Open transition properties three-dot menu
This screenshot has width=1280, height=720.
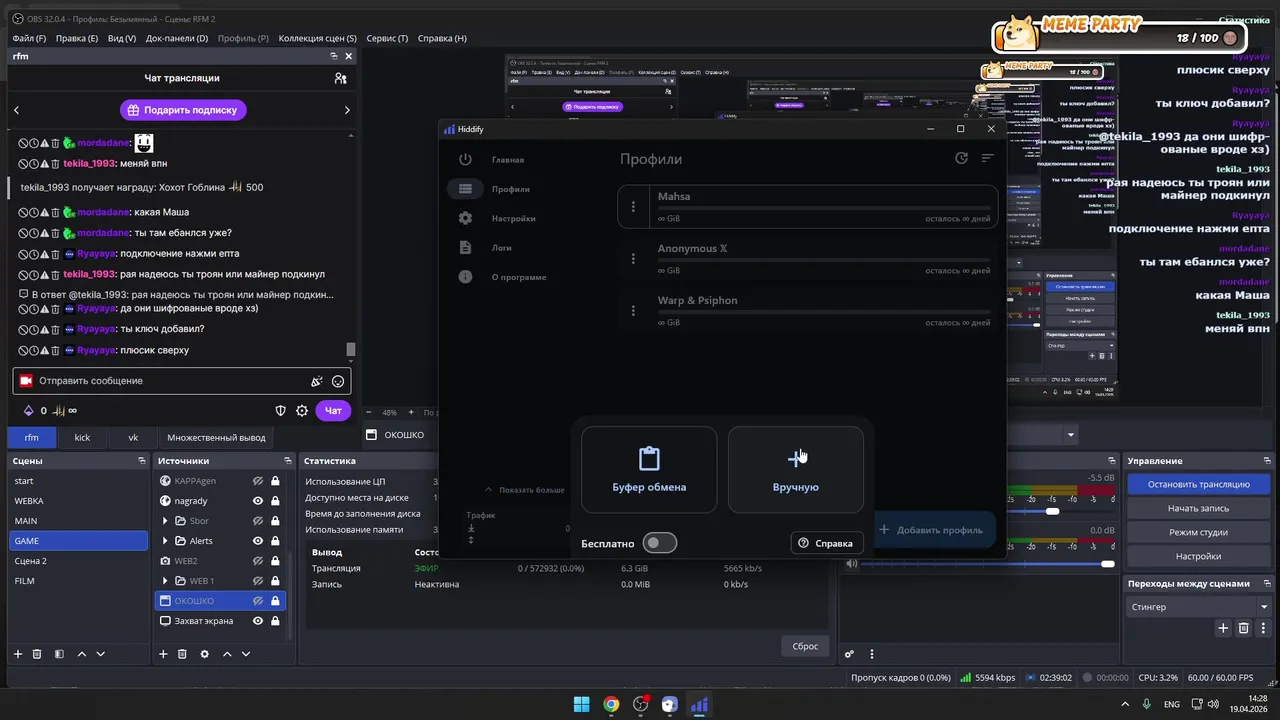click(1264, 628)
